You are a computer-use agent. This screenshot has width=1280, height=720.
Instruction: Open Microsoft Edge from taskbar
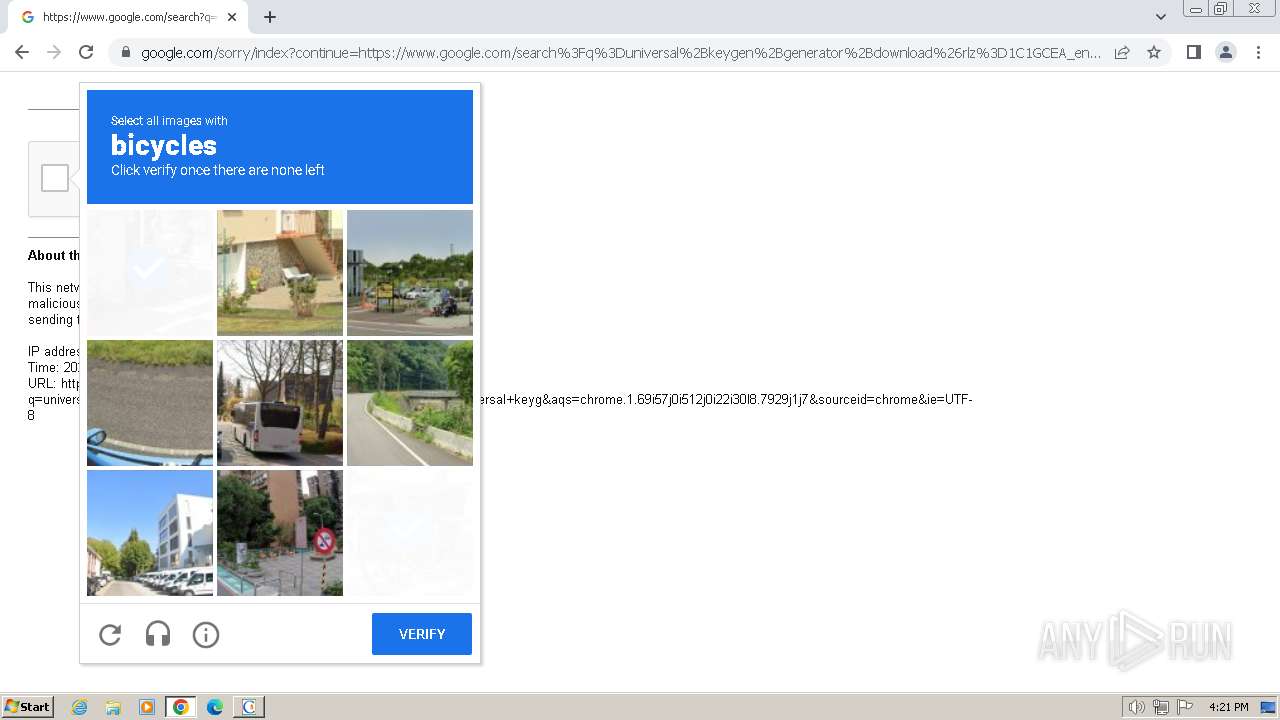[215, 707]
